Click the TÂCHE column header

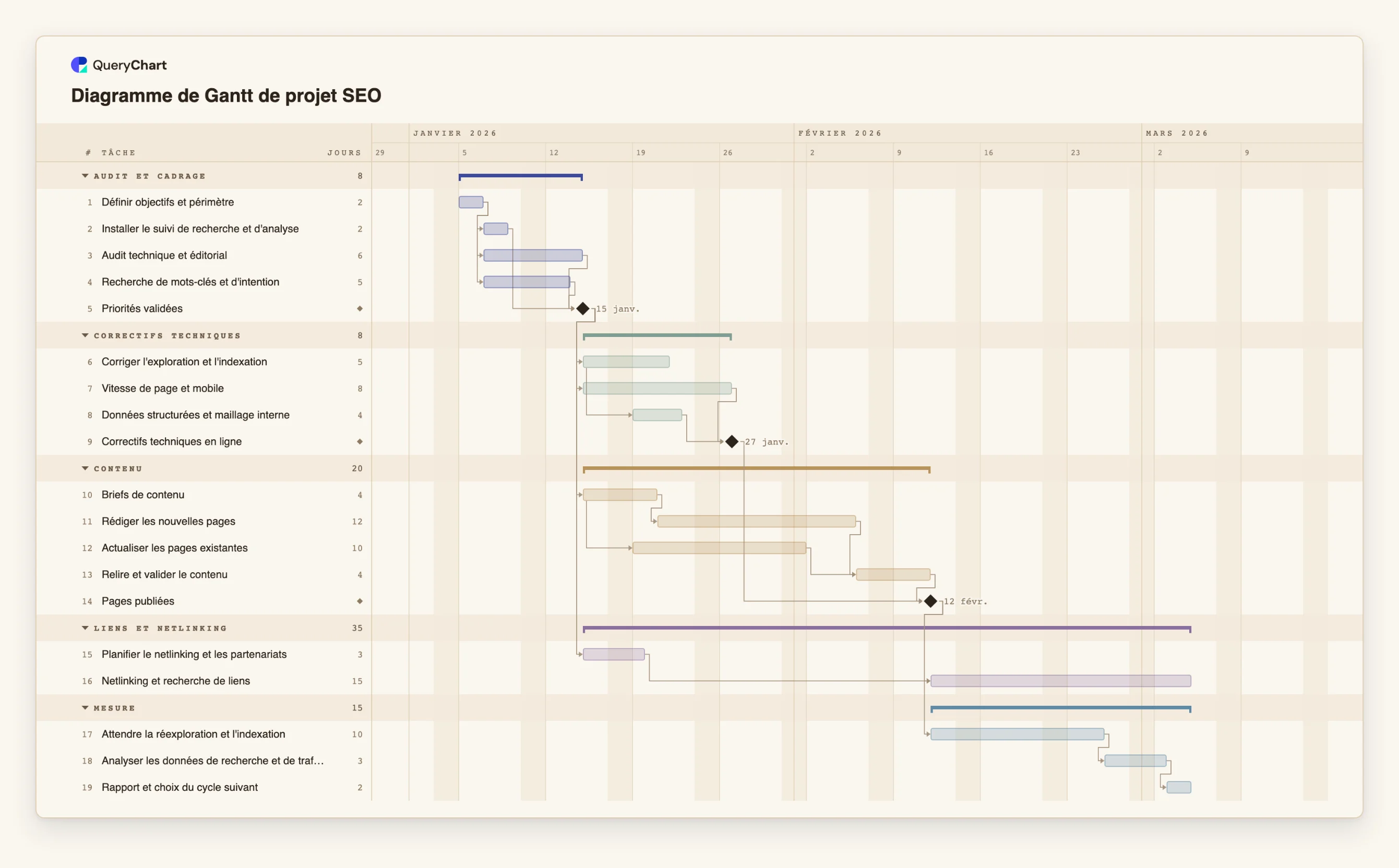118,153
